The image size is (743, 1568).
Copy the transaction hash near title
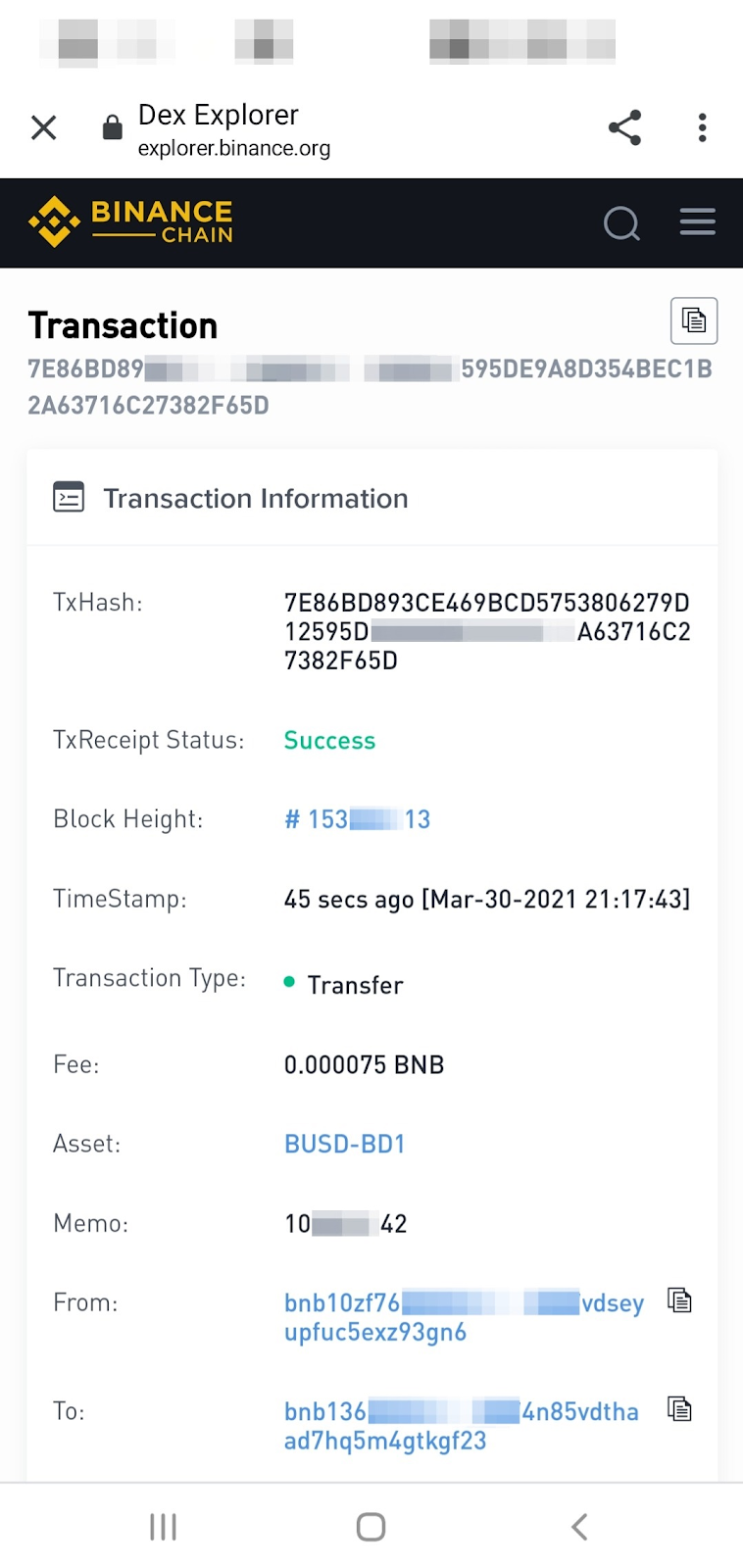point(694,320)
